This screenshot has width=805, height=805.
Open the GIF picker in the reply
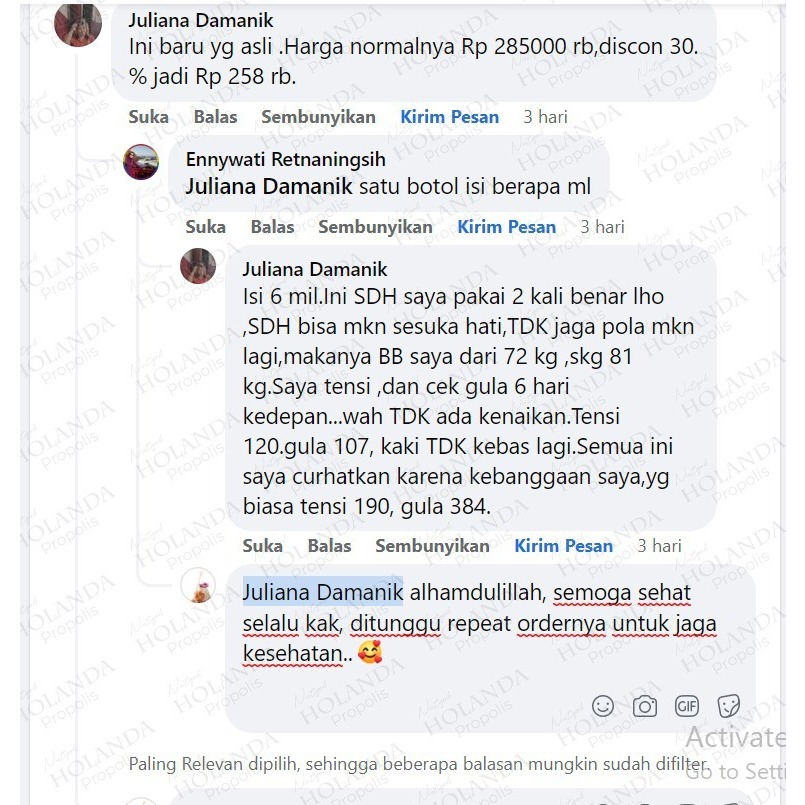pyautogui.click(x=686, y=706)
